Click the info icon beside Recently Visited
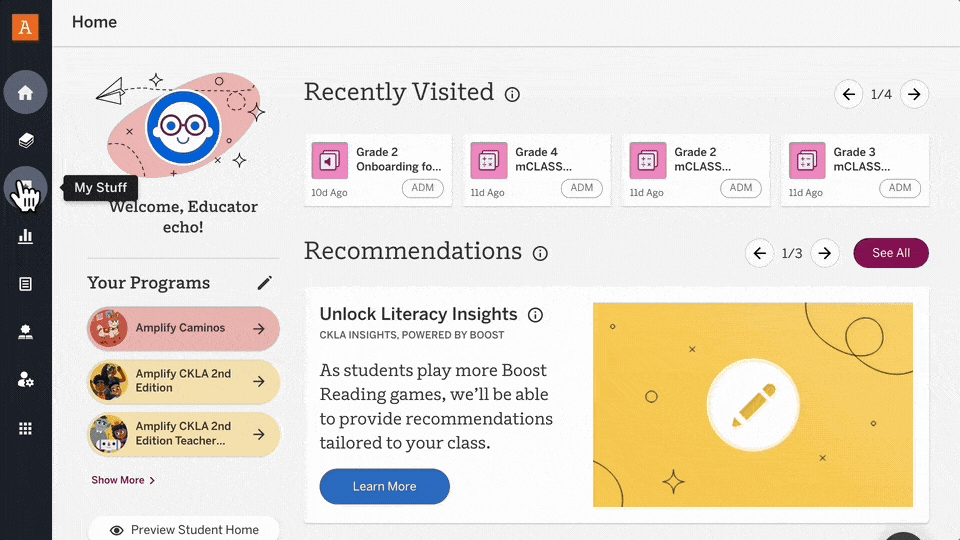The height and width of the screenshot is (540, 960). [512, 95]
